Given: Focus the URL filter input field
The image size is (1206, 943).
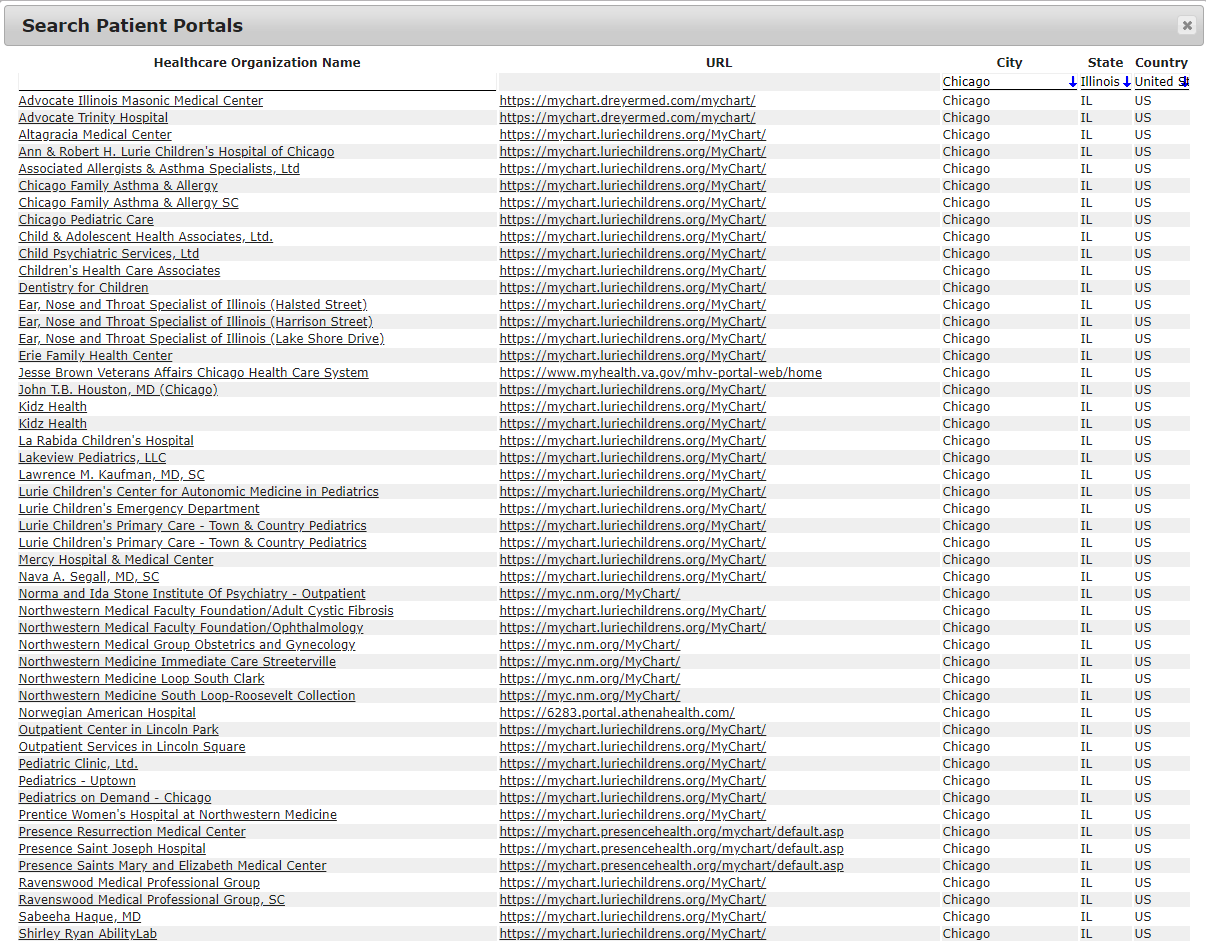Looking at the screenshot, I should (x=719, y=82).
